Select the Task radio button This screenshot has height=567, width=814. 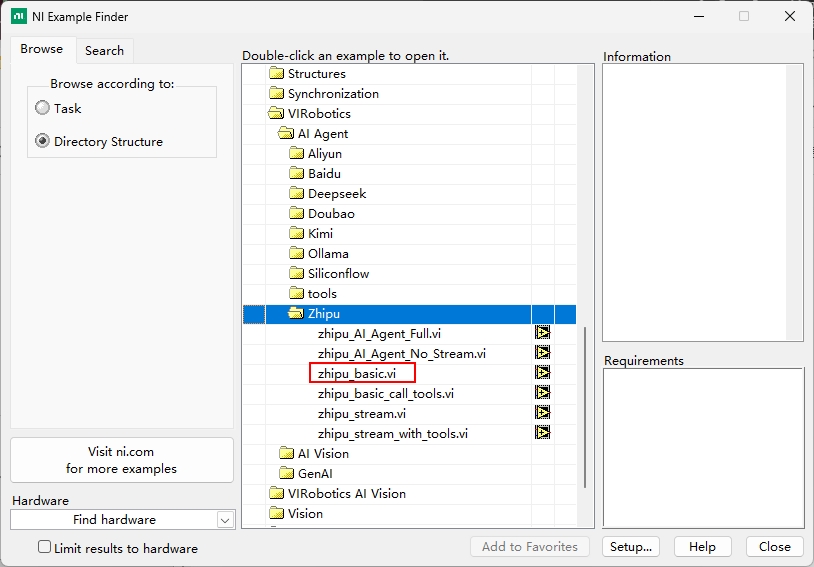click(x=42, y=108)
